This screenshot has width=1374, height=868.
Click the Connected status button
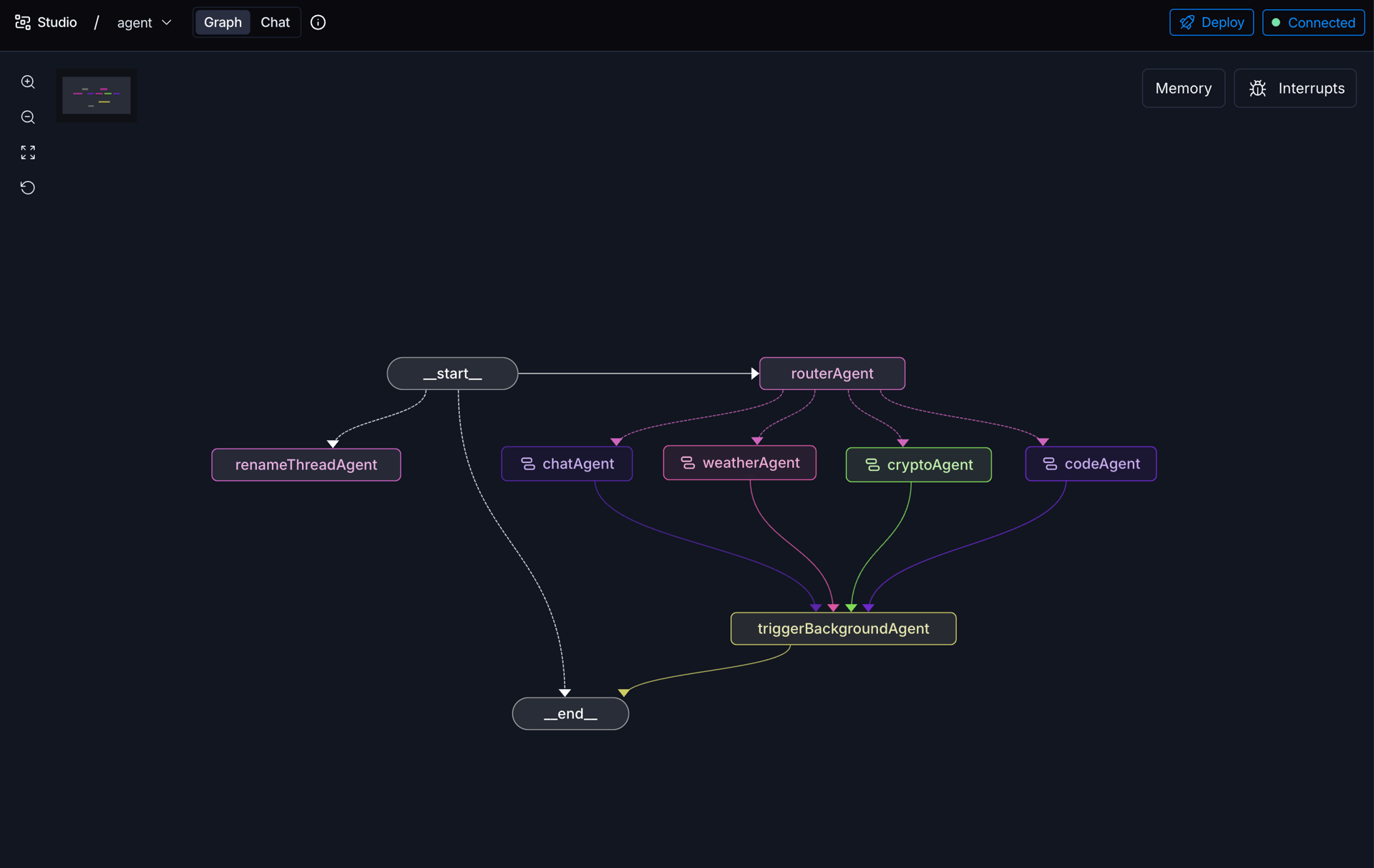click(x=1313, y=22)
